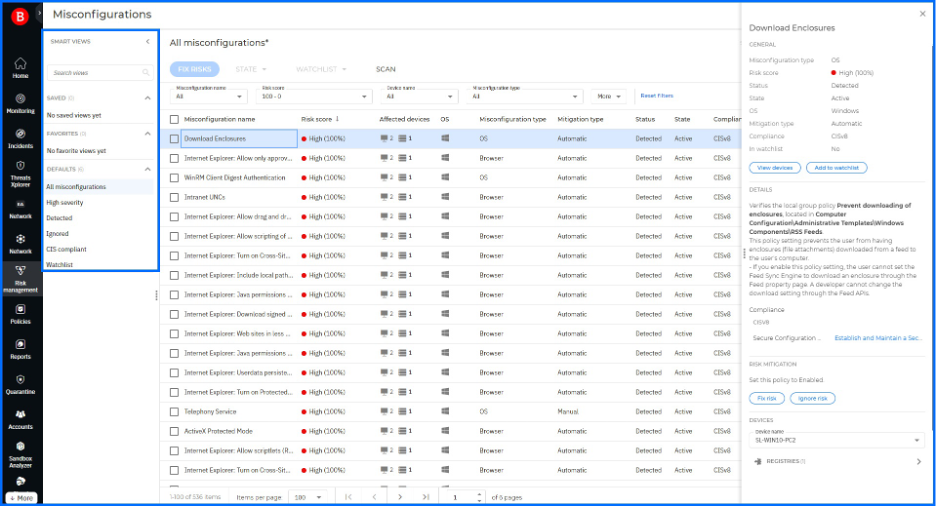Tick the Telephony Service row checkbox

pos(174,412)
